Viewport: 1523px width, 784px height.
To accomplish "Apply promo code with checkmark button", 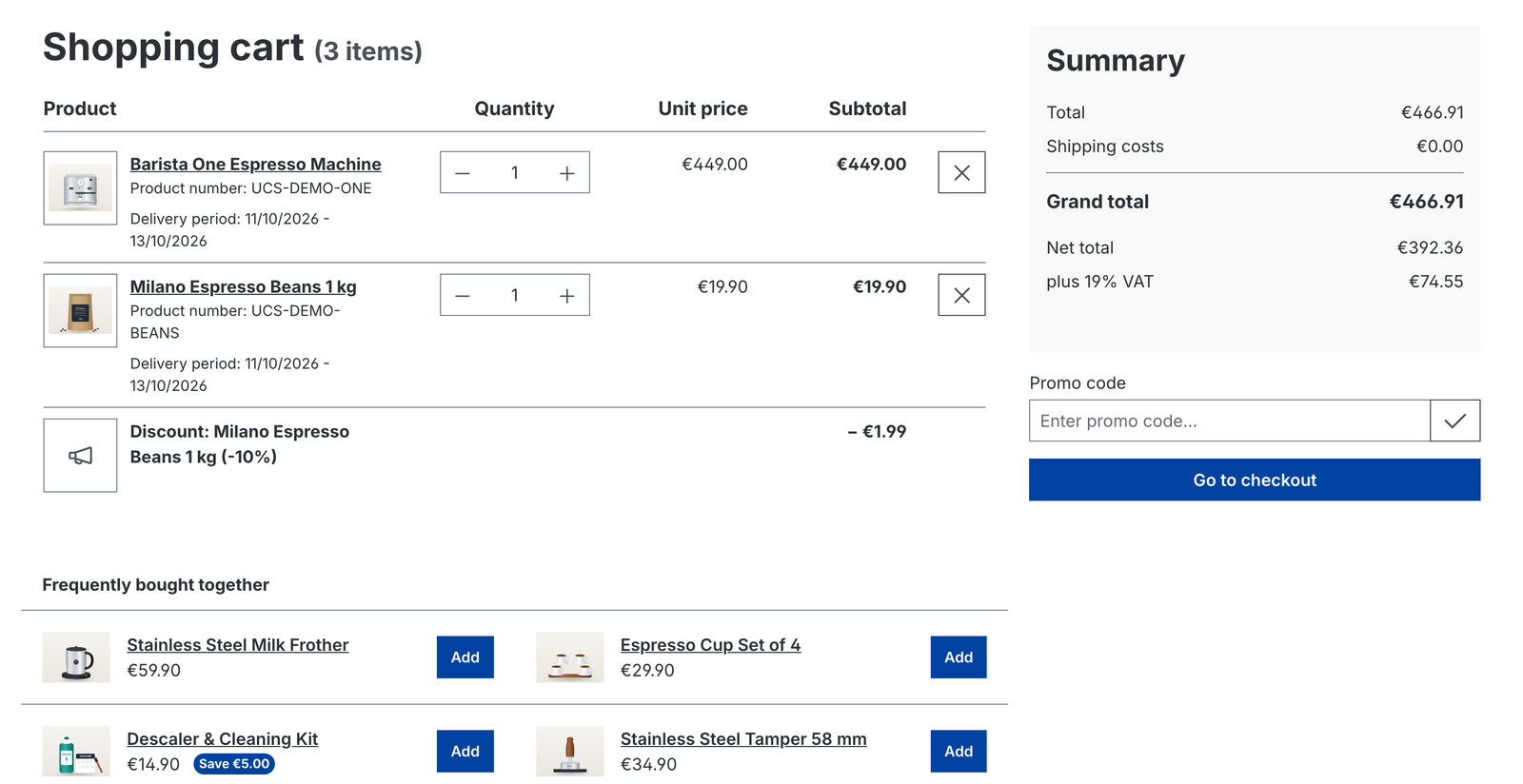I will (1454, 421).
